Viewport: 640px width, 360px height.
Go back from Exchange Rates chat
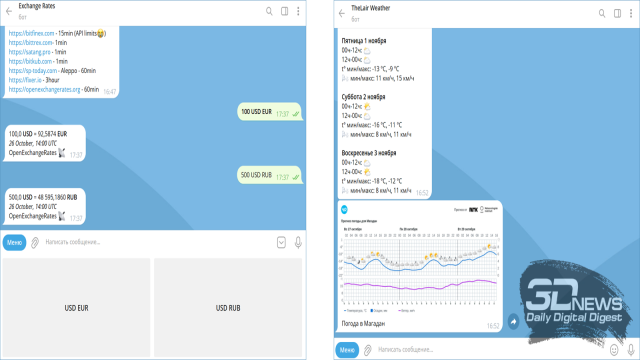click(9, 11)
